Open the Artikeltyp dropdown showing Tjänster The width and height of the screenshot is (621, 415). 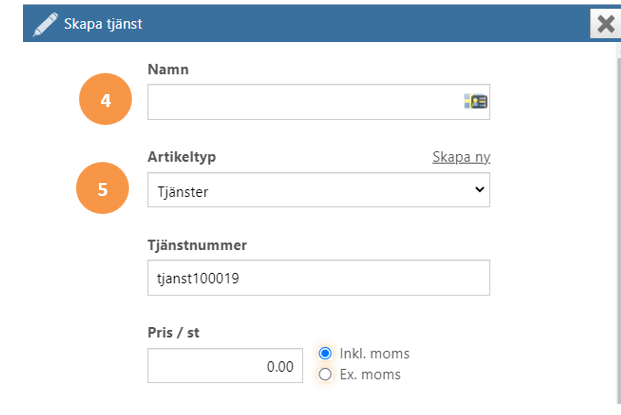point(318,190)
